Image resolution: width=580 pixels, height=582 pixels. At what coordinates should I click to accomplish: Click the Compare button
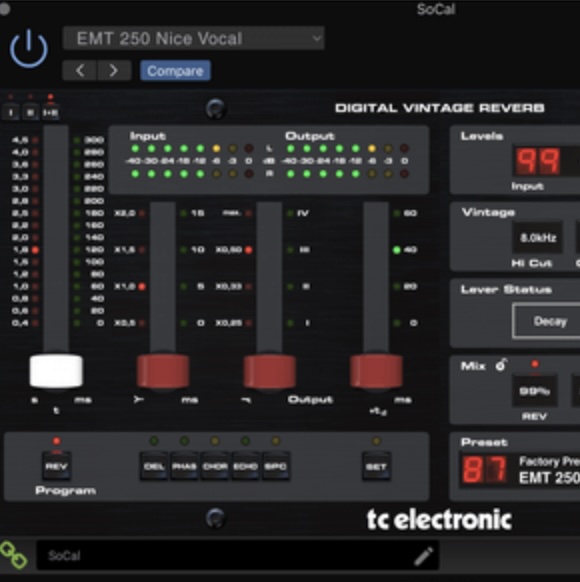pyautogui.click(x=175, y=71)
